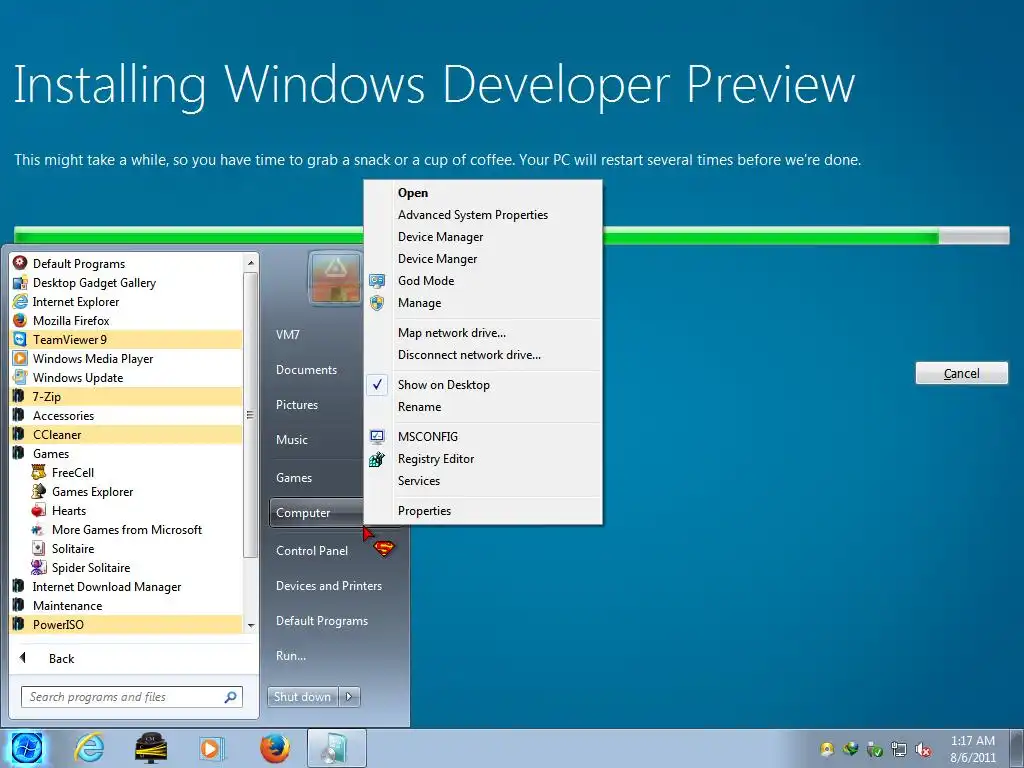The width and height of the screenshot is (1024, 768).
Task: Click the search magnifier icon
Action: point(231,697)
